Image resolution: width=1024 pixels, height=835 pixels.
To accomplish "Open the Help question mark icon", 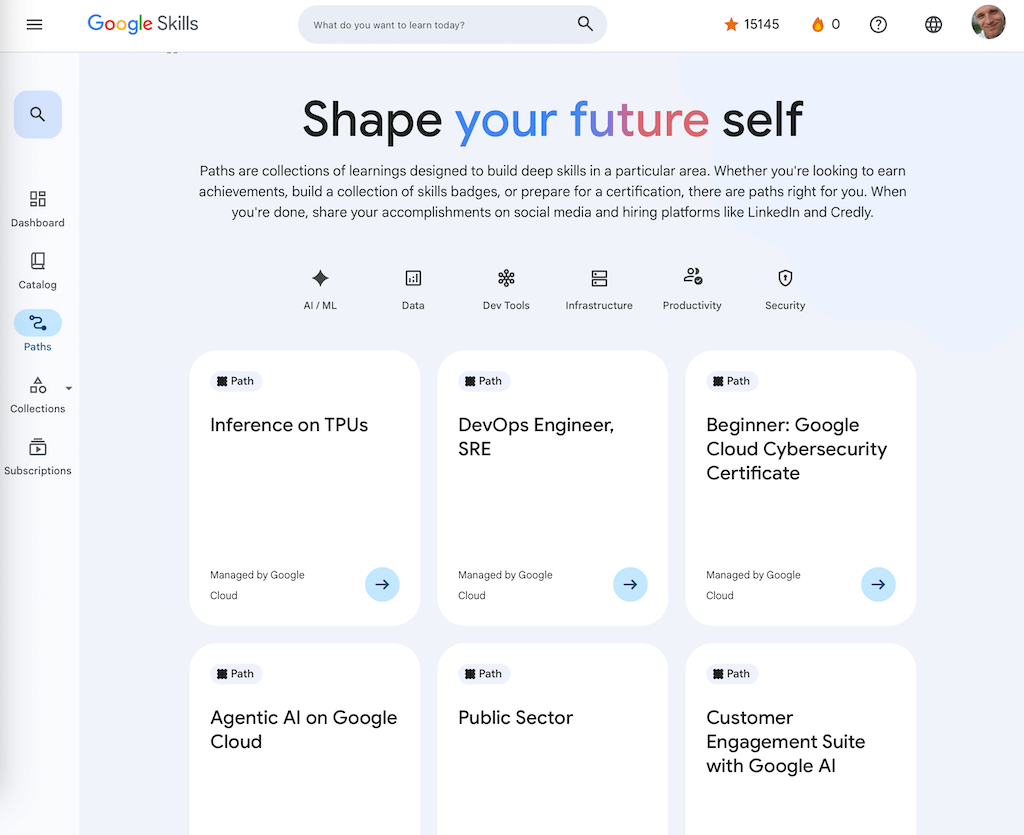I will coord(878,24).
